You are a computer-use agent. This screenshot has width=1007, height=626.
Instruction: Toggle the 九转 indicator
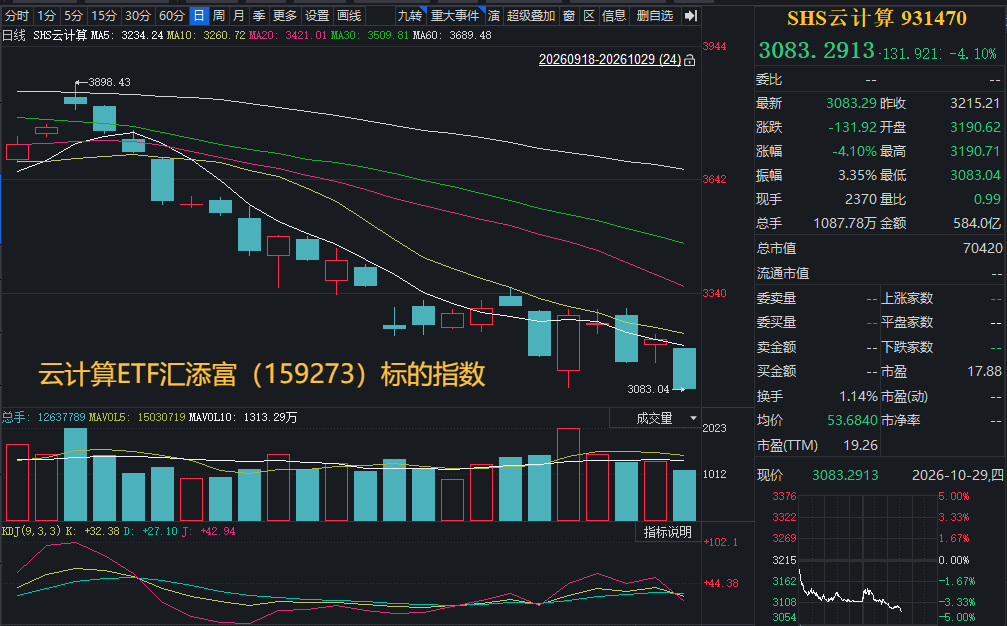(410, 15)
